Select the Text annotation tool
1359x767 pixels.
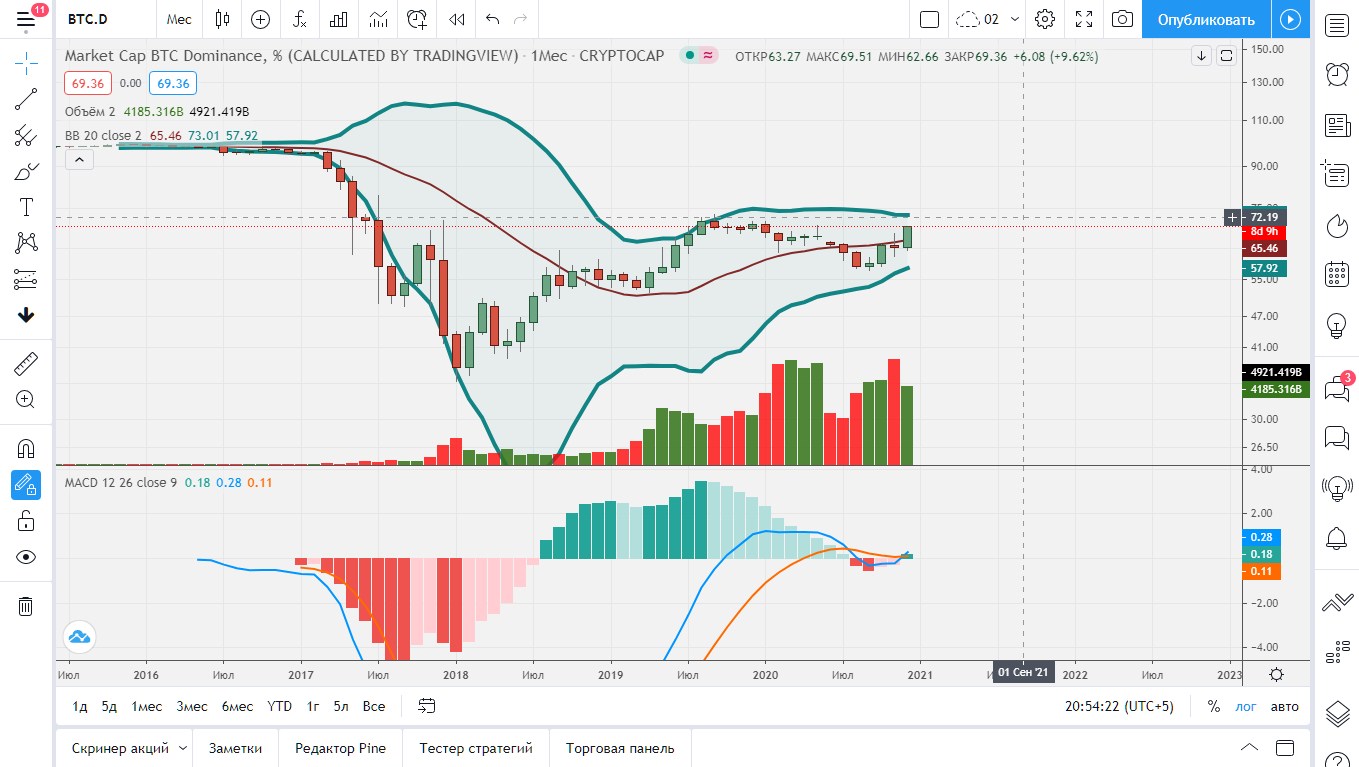[x=26, y=207]
